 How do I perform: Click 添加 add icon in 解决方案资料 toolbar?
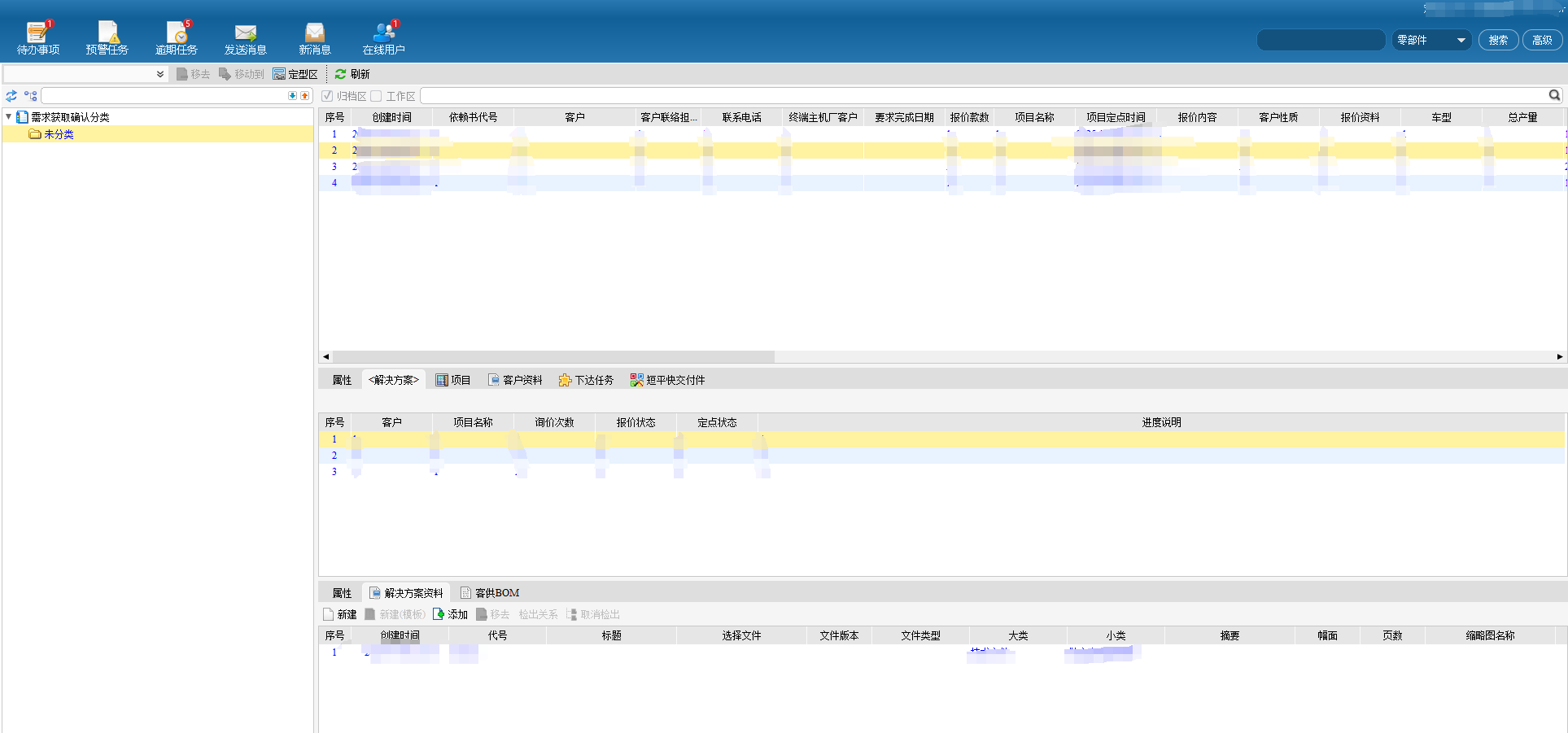[x=439, y=614]
